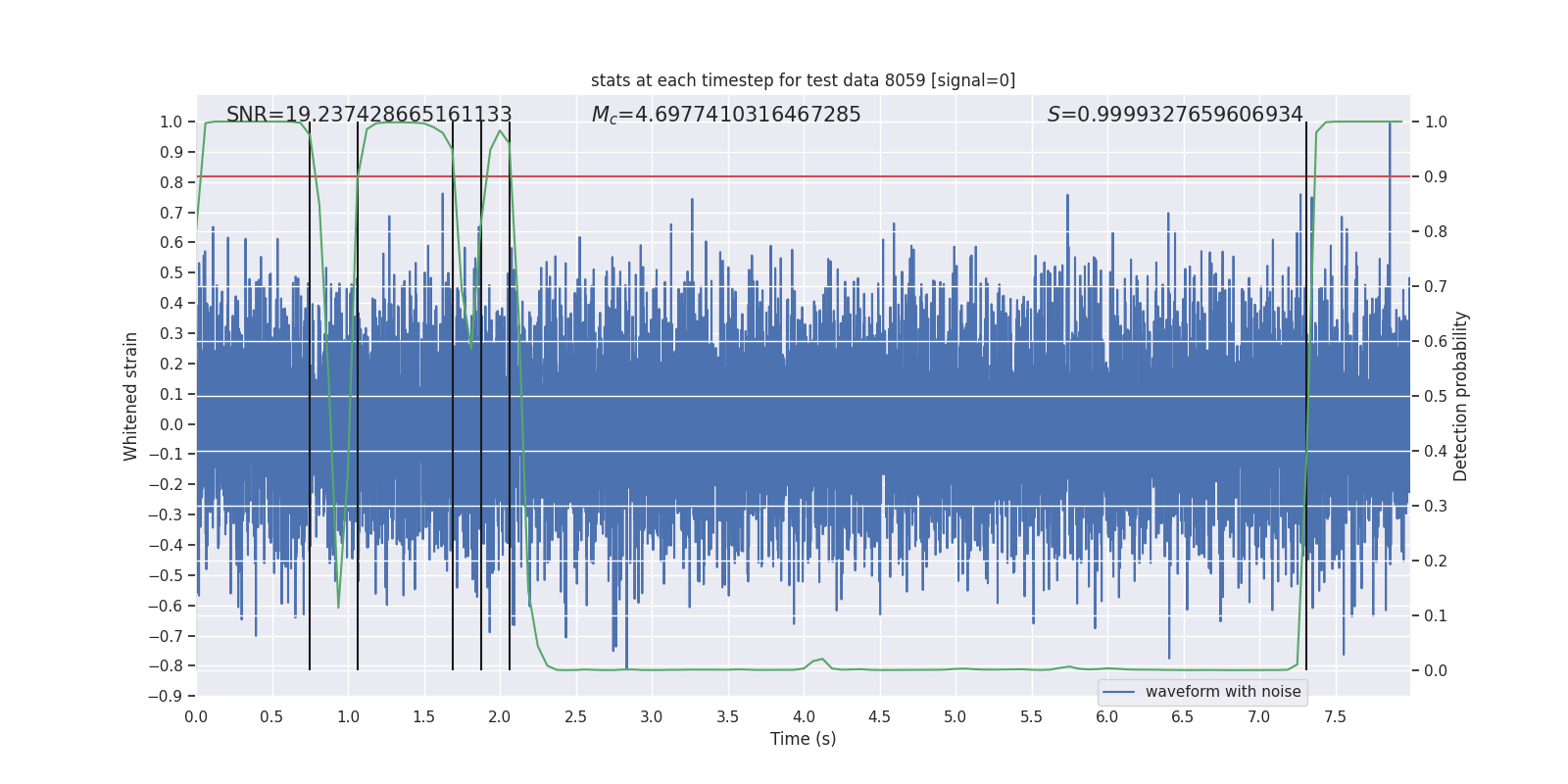Click the left y-axis tick label −0.9

tap(166, 697)
